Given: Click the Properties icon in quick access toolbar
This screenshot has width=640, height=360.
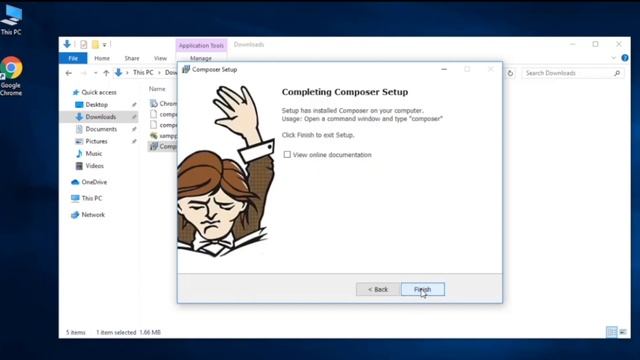Looking at the screenshot, I should click(x=83, y=44).
